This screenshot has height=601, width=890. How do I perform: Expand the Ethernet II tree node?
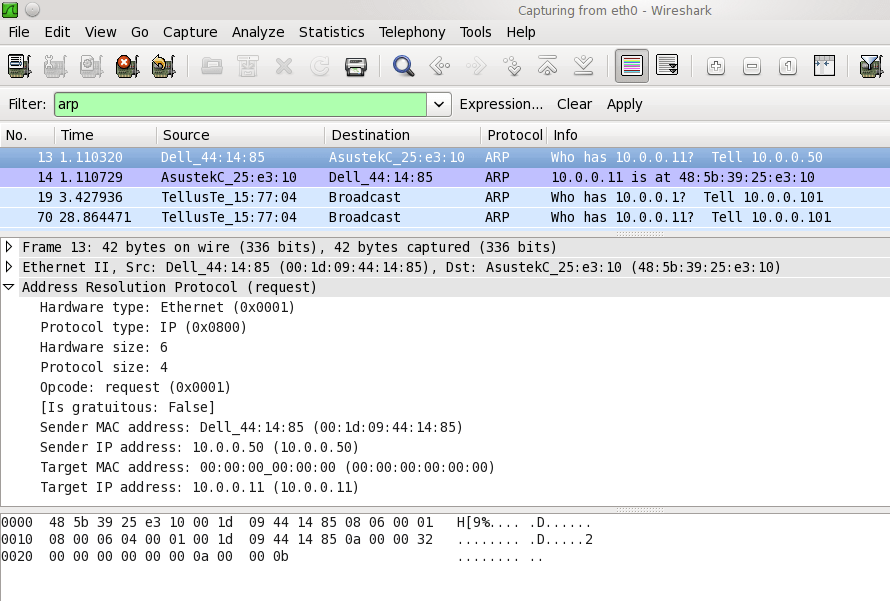(x=9, y=267)
